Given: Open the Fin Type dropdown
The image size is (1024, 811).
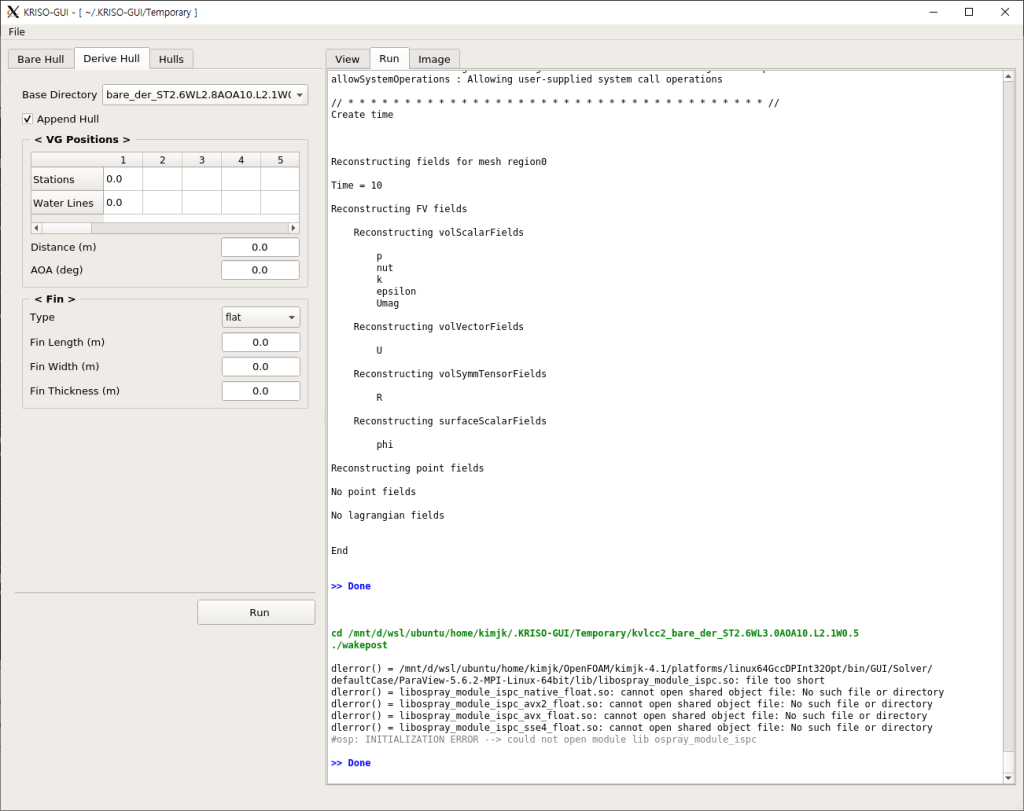Looking at the screenshot, I should (x=261, y=317).
